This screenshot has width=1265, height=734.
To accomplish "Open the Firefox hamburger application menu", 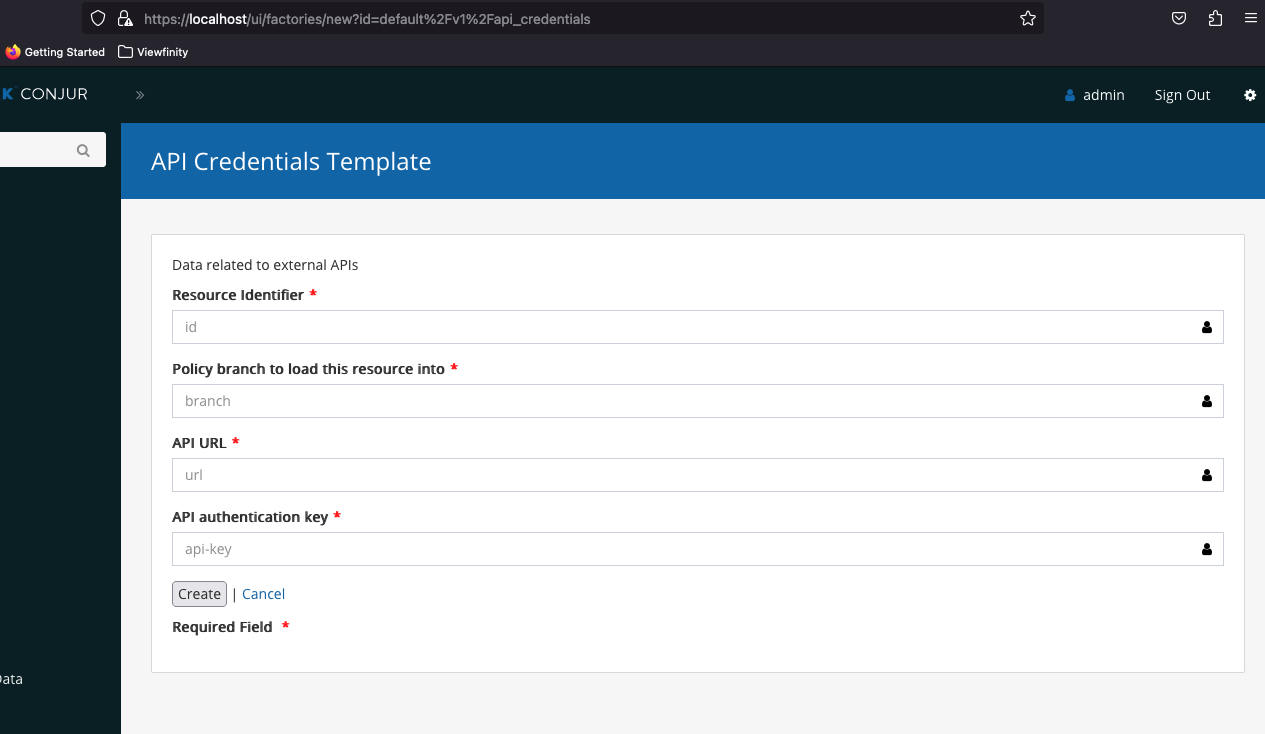I will [x=1250, y=18].
